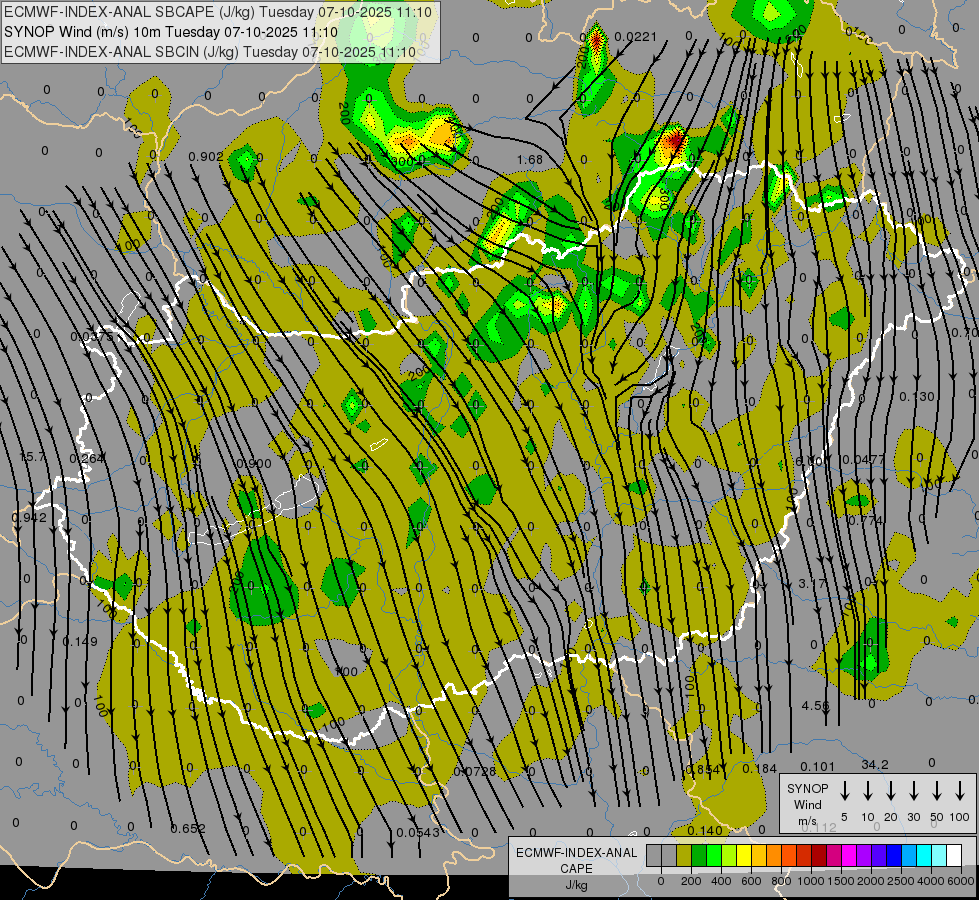Select the gold CAPE legend swatch after 600

[759, 855]
